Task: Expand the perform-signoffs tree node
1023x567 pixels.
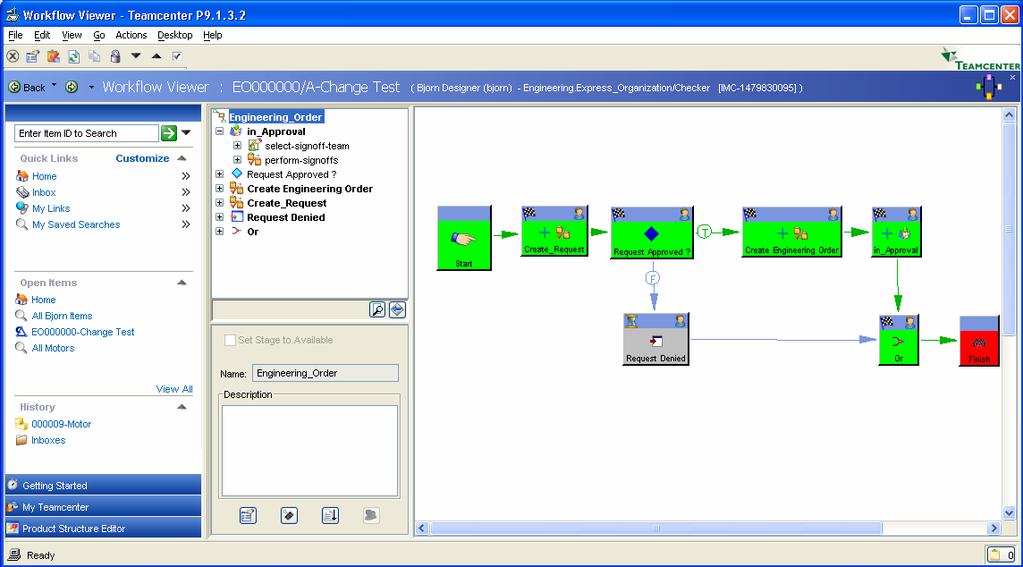Action: pos(237,160)
